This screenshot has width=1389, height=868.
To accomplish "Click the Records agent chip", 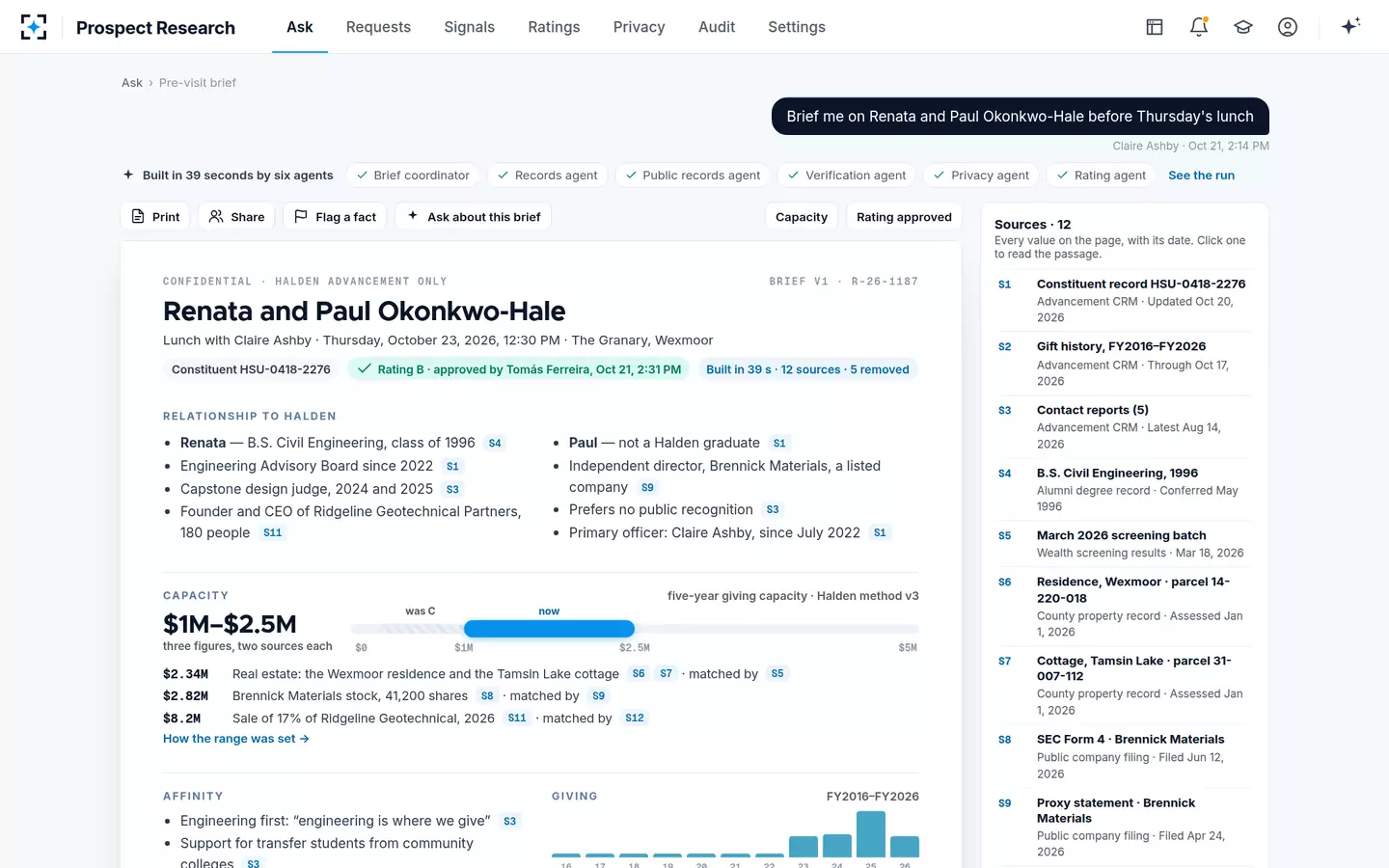I will coord(546,176).
